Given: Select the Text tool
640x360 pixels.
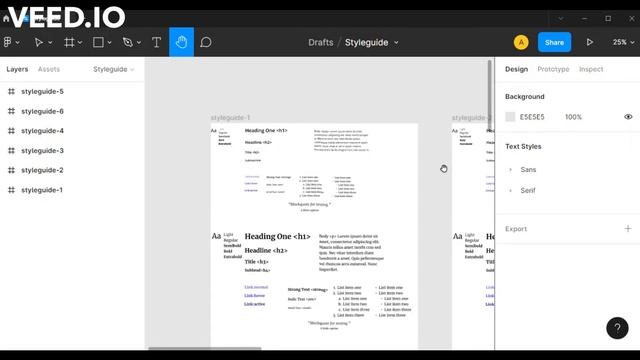Looking at the screenshot, I should pos(156,42).
